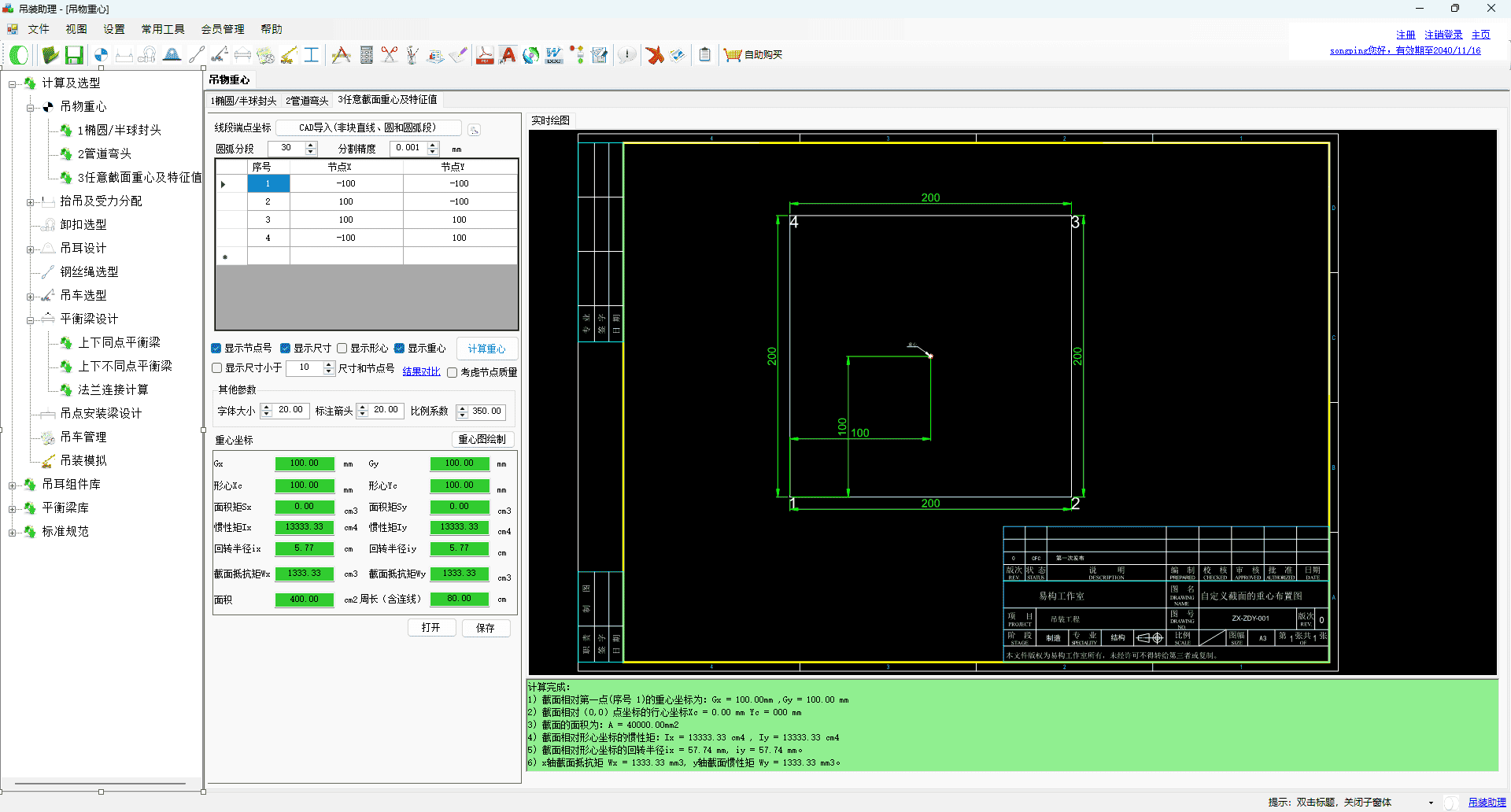Enable the 显示形心 checkbox
The width and height of the screenshot is (1511, 812).
[x=342, y=349]
